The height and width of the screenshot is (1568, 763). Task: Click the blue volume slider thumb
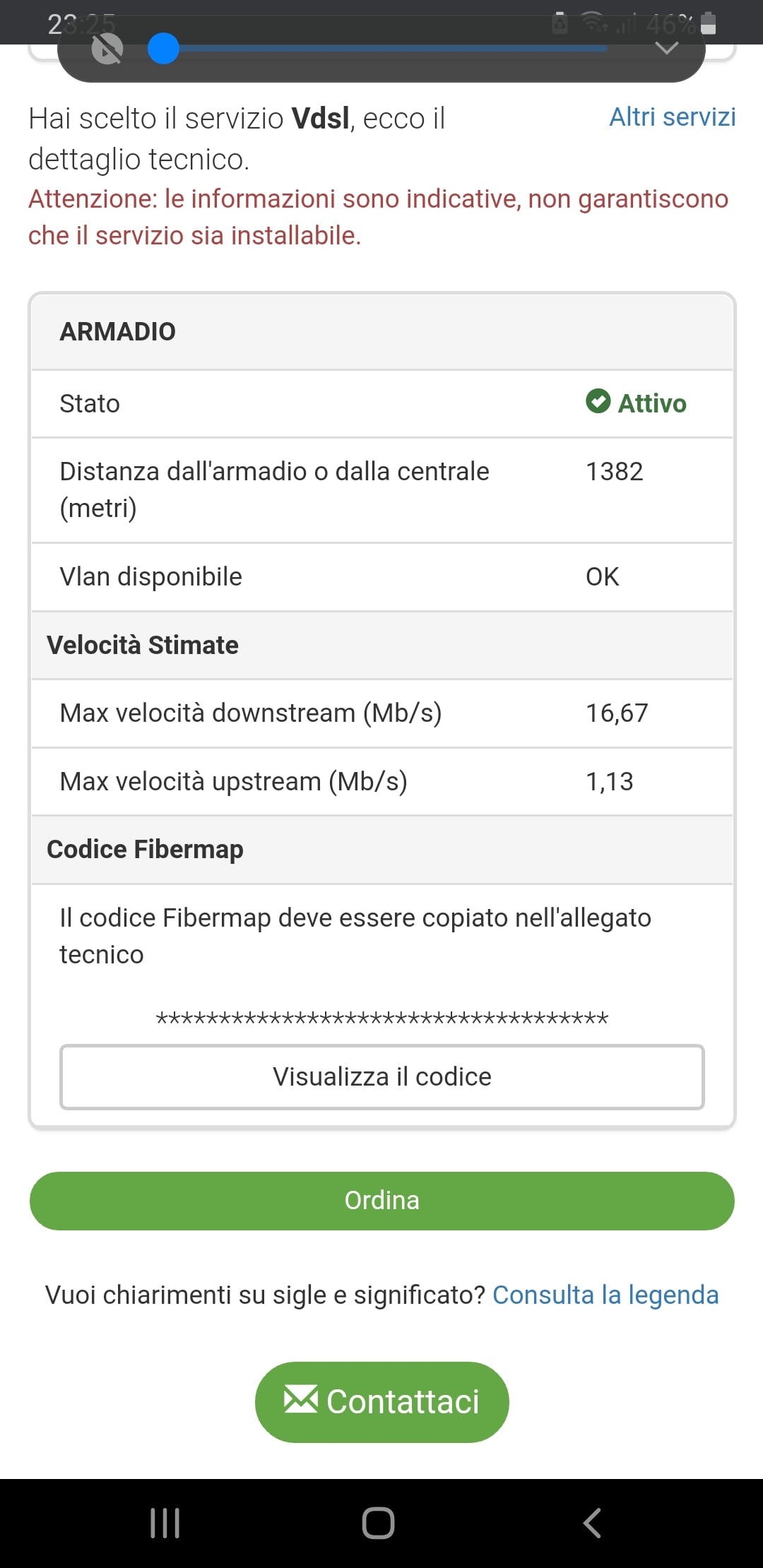[163, 49]
